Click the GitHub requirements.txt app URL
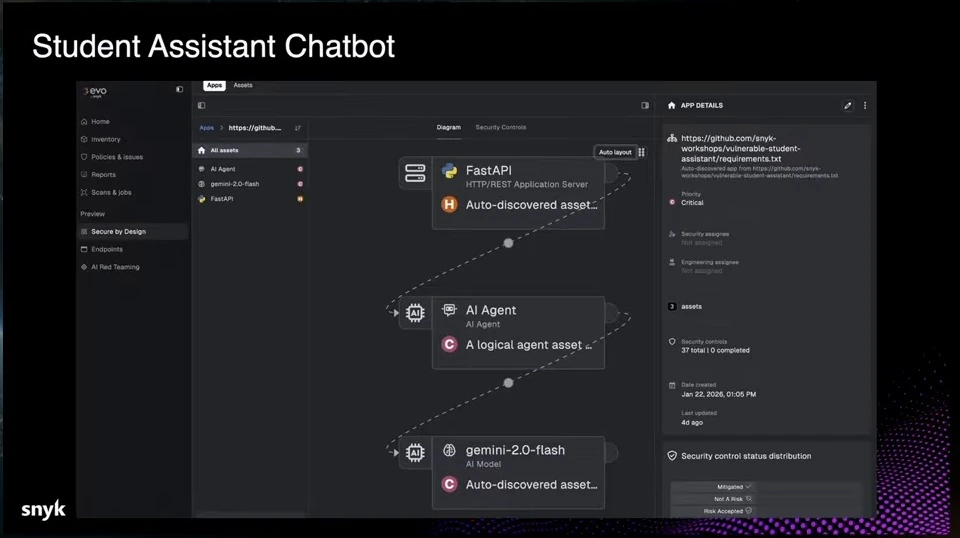The height and width of the screenshot is (538, 960). [x=741, y=148]
